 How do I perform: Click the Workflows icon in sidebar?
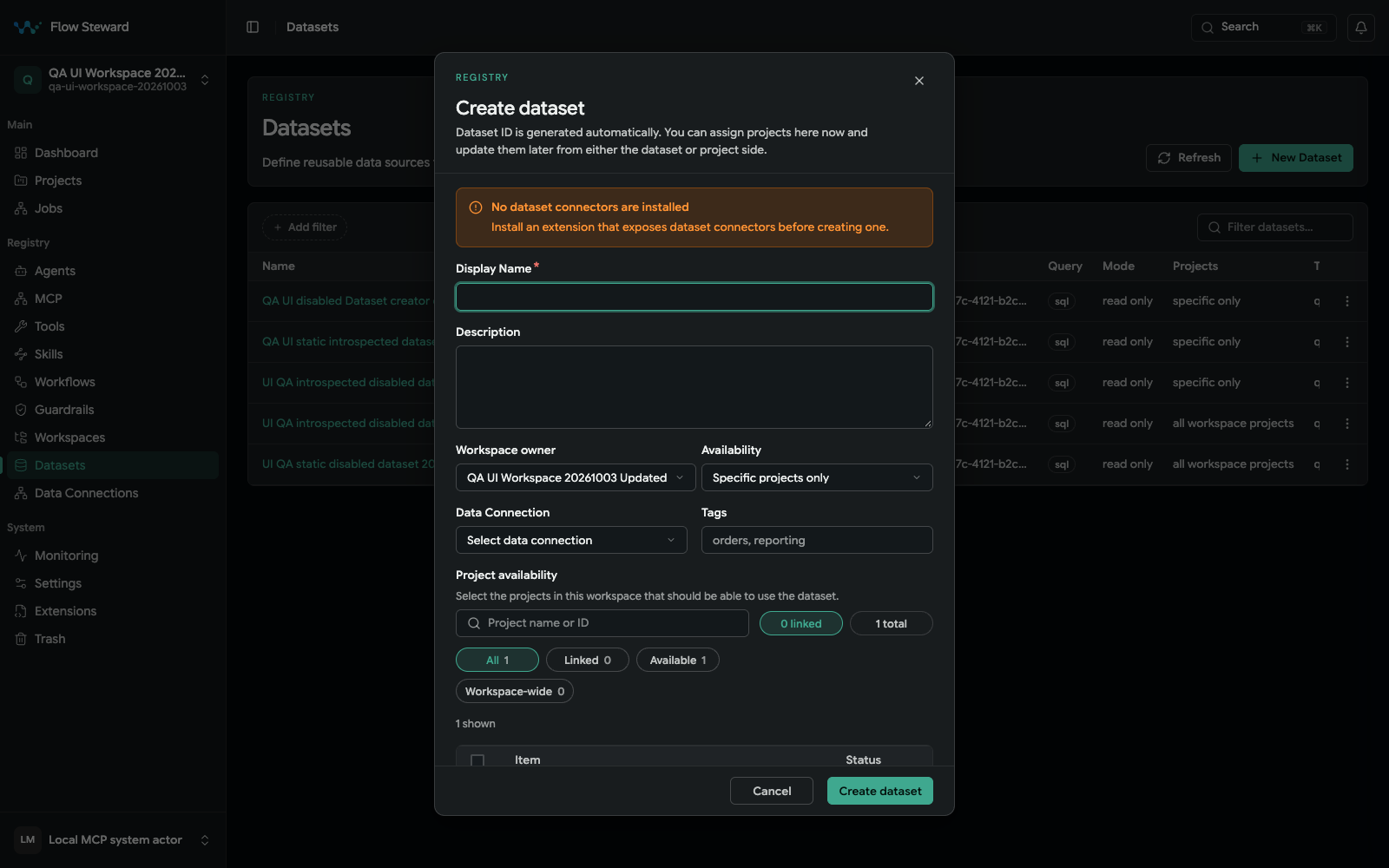pos(21,382)
